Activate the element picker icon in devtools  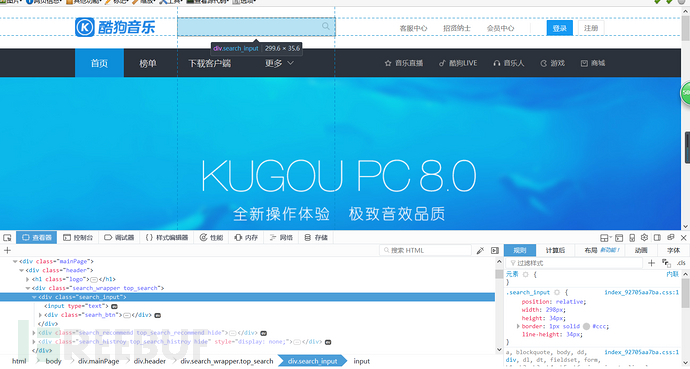click(7, 237)
